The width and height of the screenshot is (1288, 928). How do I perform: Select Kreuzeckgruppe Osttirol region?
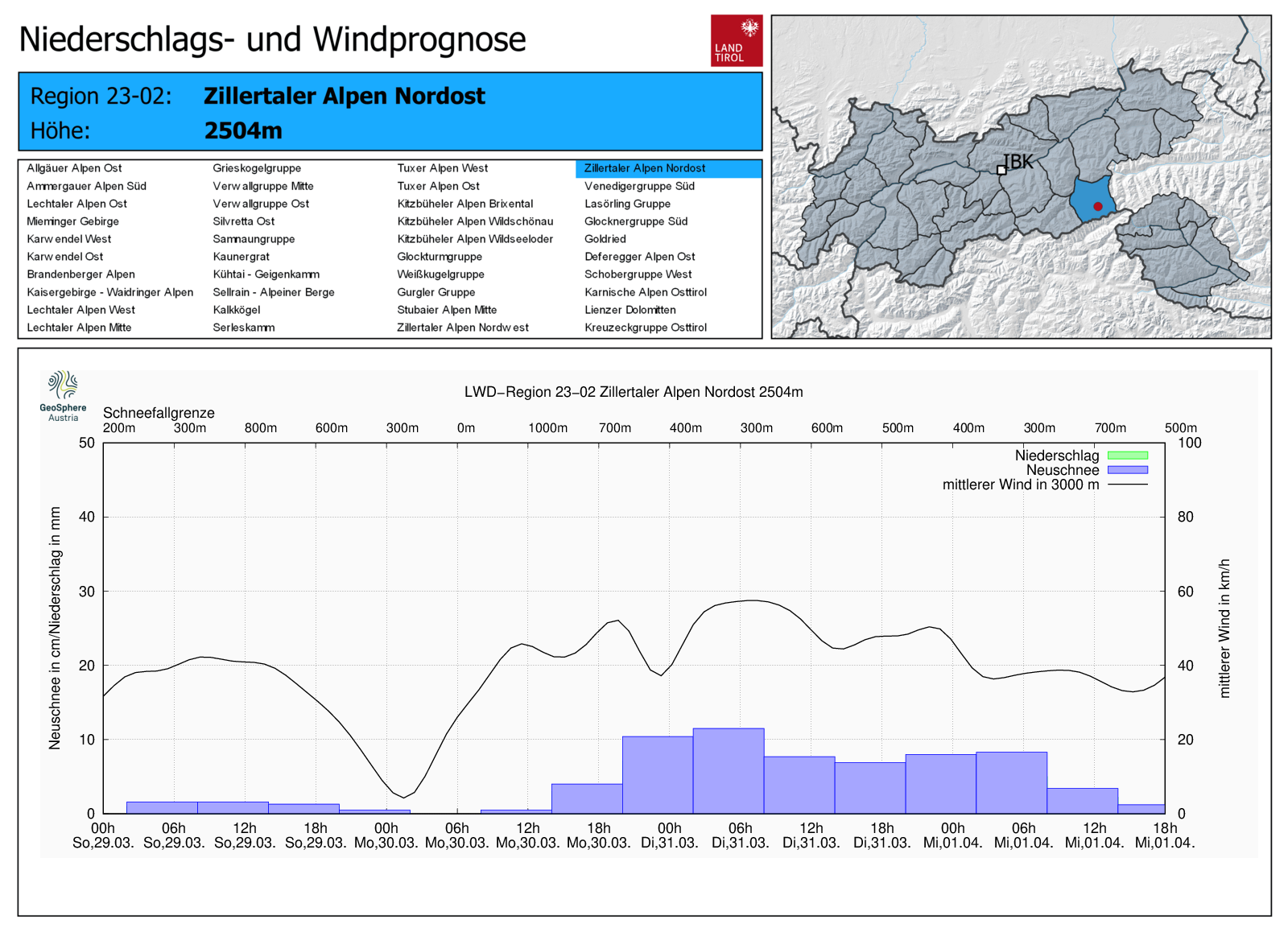pyautogui.click(x=646, y=328)
